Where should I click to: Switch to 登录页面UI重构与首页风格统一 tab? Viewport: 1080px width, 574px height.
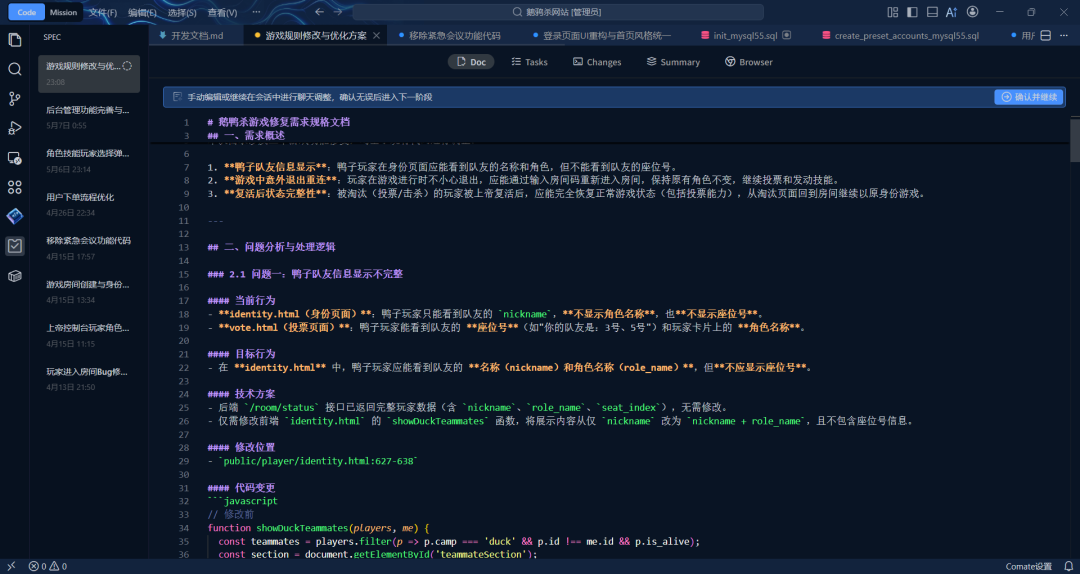607,36
